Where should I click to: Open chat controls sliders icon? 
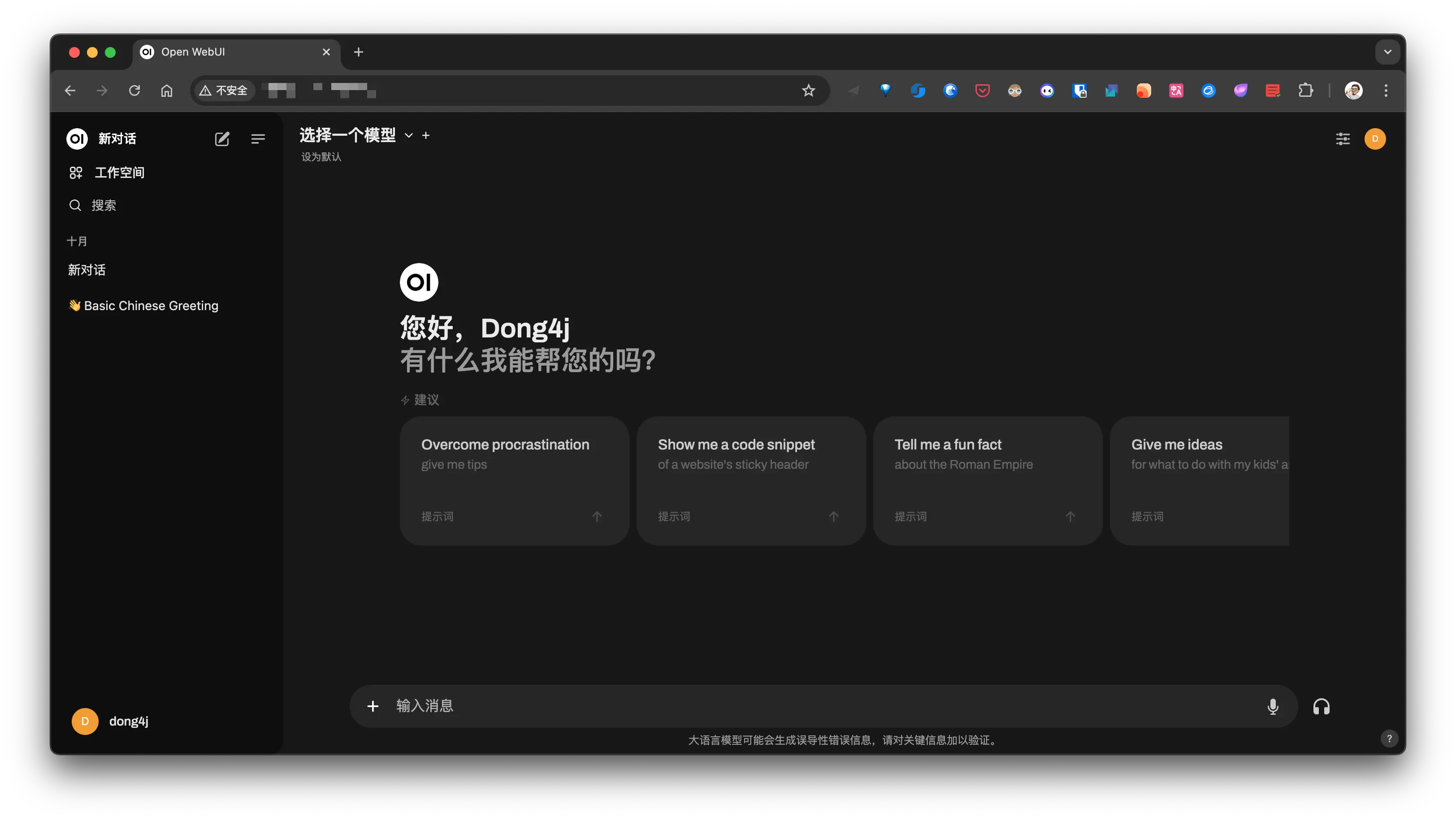point(1343,139)
